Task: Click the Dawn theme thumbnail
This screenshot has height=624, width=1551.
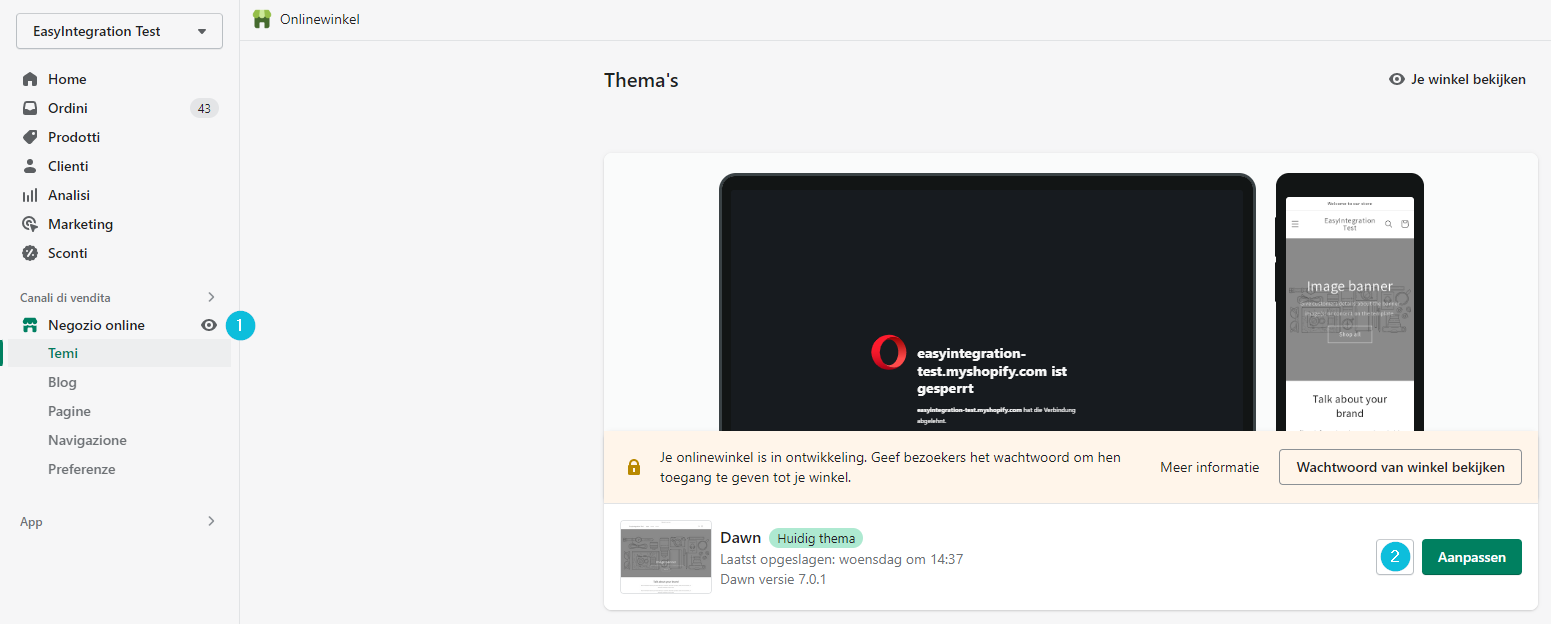Action: coord(666,557)
